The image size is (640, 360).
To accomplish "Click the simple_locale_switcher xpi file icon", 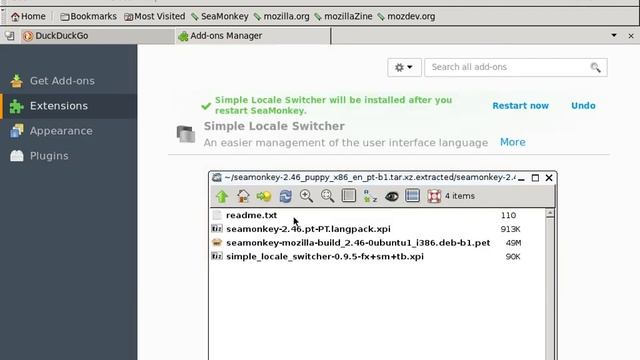I will pyautogui.click(x=217, y=256).
